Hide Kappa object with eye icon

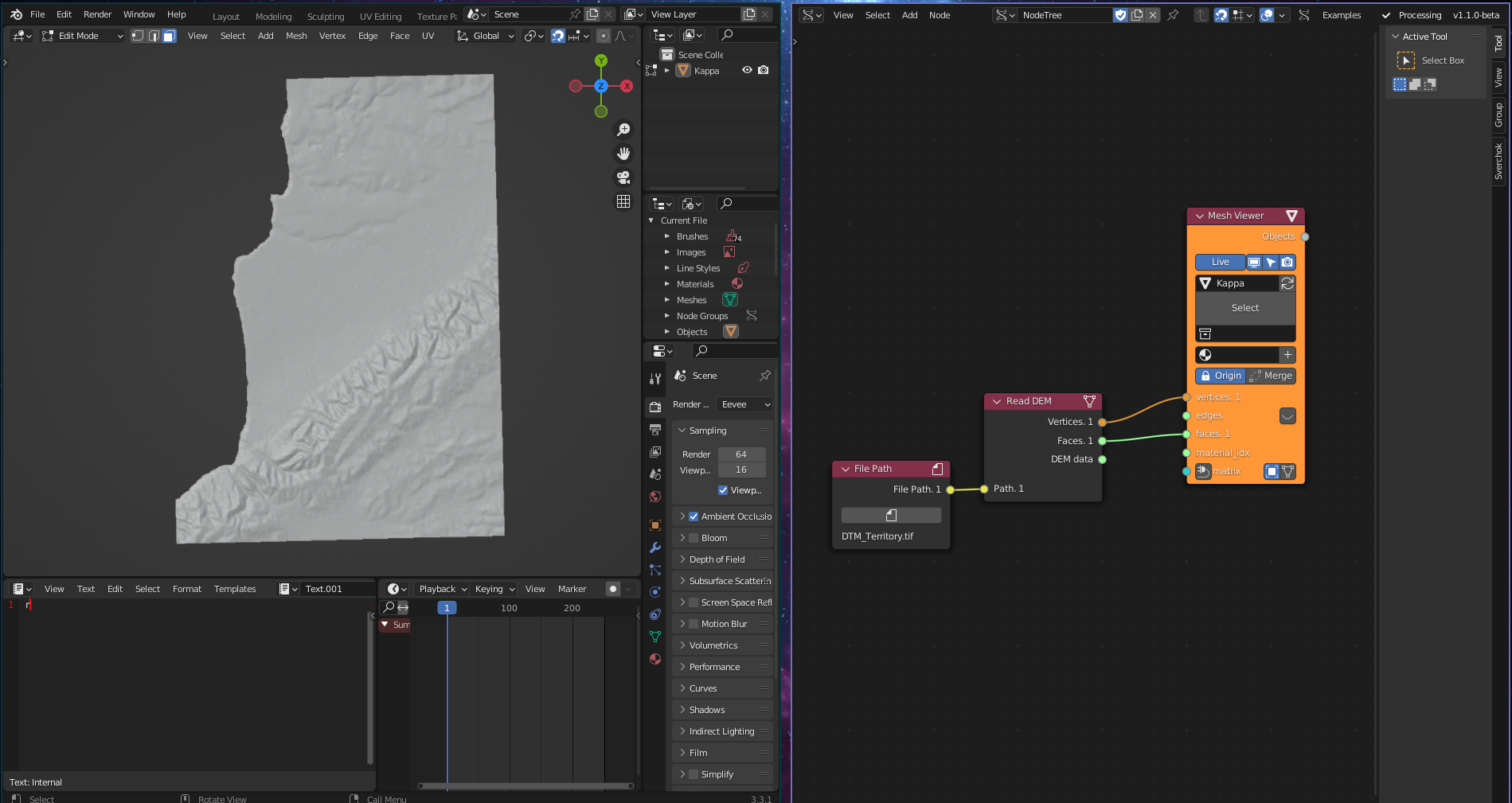pyautogui.click(x=747, y=70)
